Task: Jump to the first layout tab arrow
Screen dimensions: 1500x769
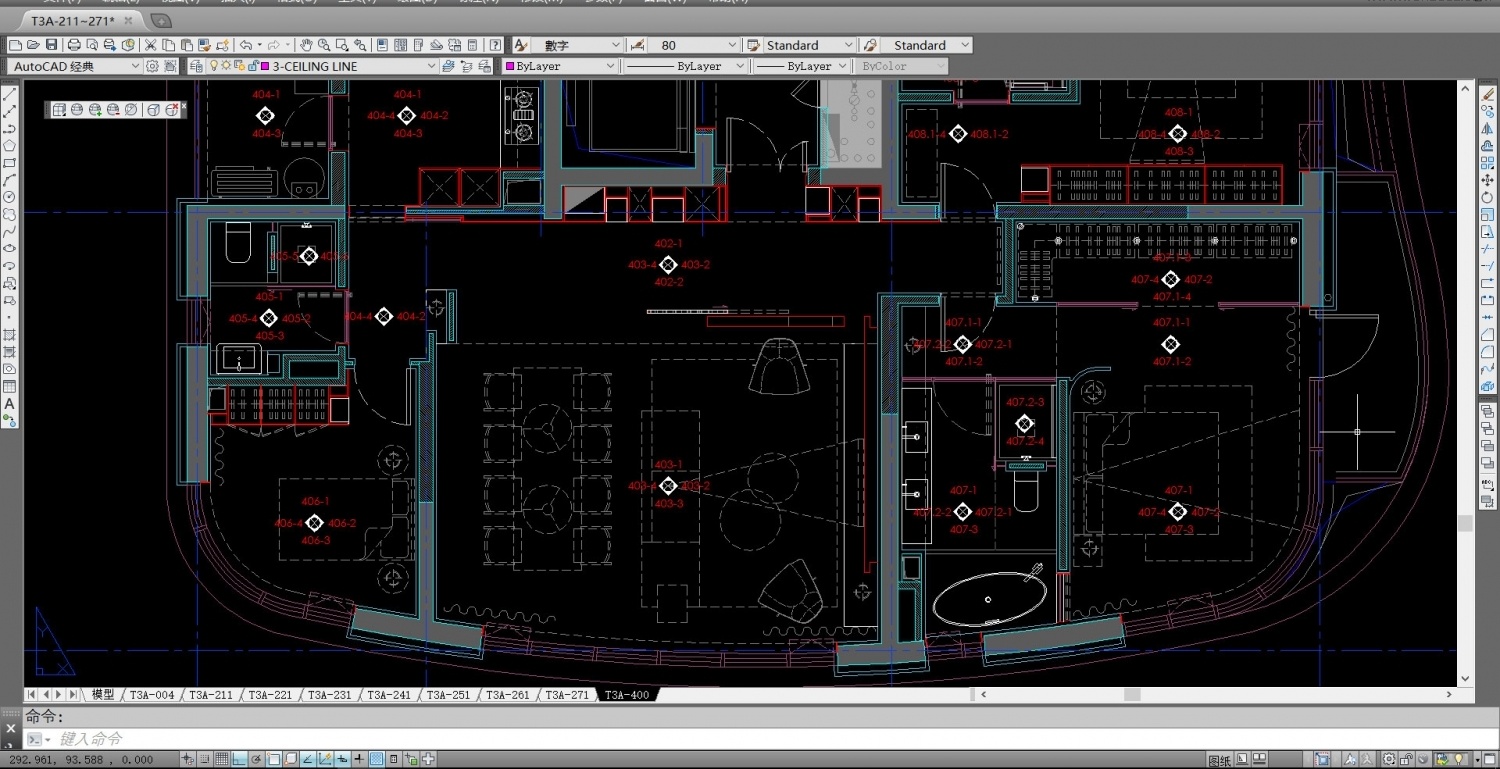Action: pyautogui.click(x=30, y=694)
